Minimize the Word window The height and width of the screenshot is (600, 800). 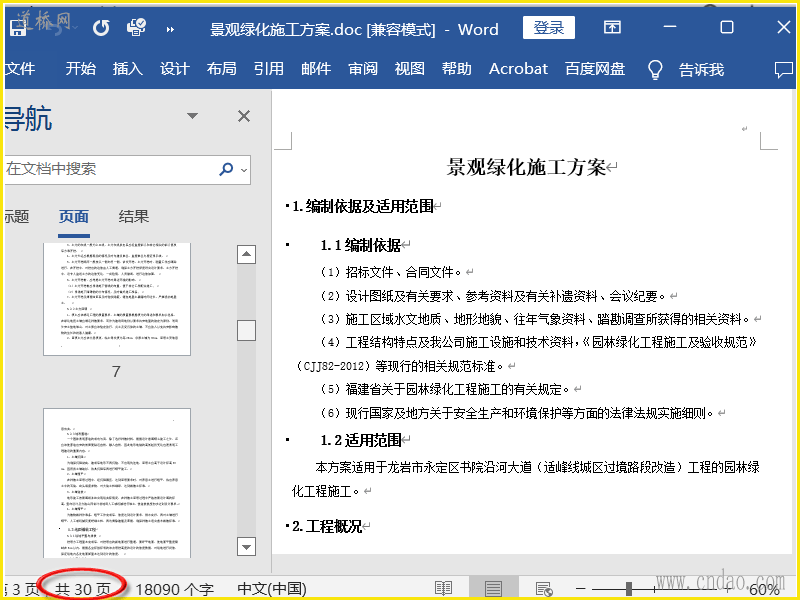[670, 27]
